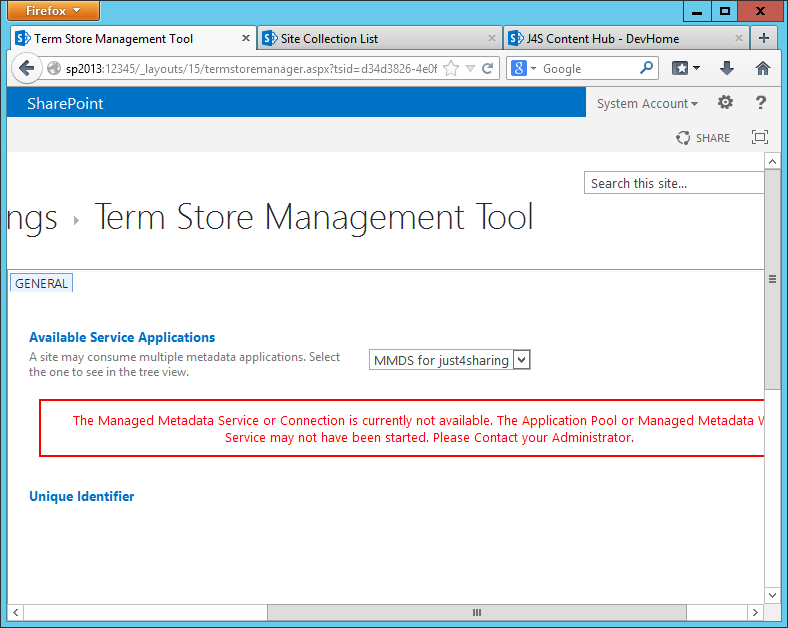Click the Search this site box

(674, 183)
